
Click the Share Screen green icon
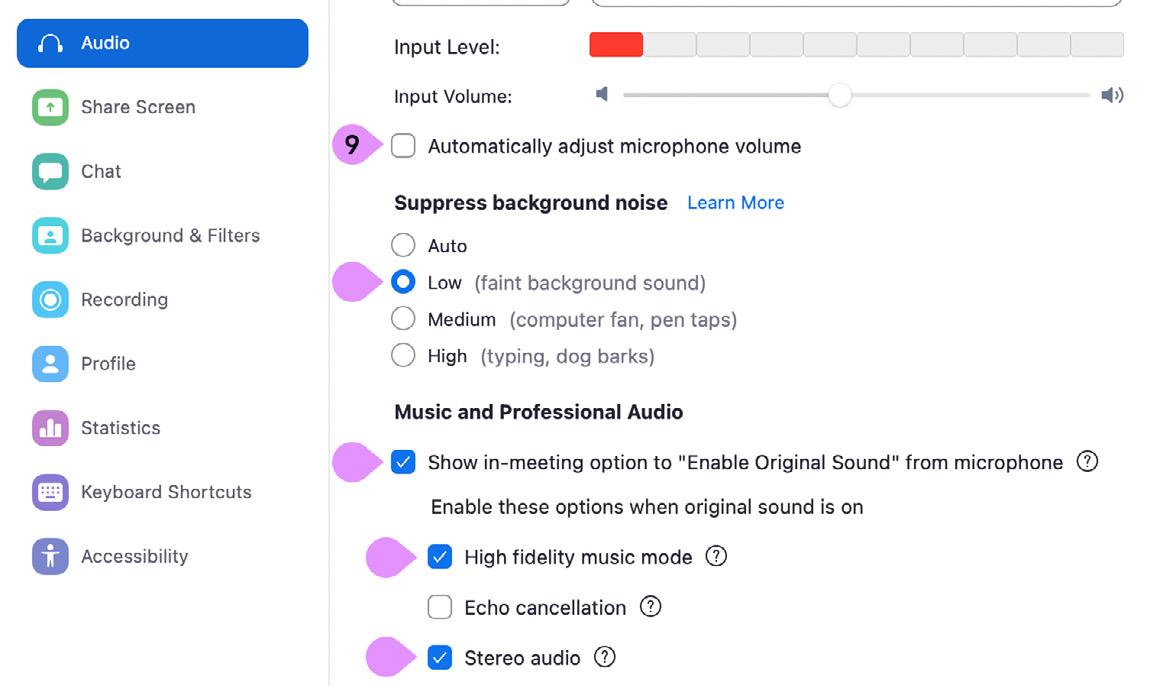[50, 107]
